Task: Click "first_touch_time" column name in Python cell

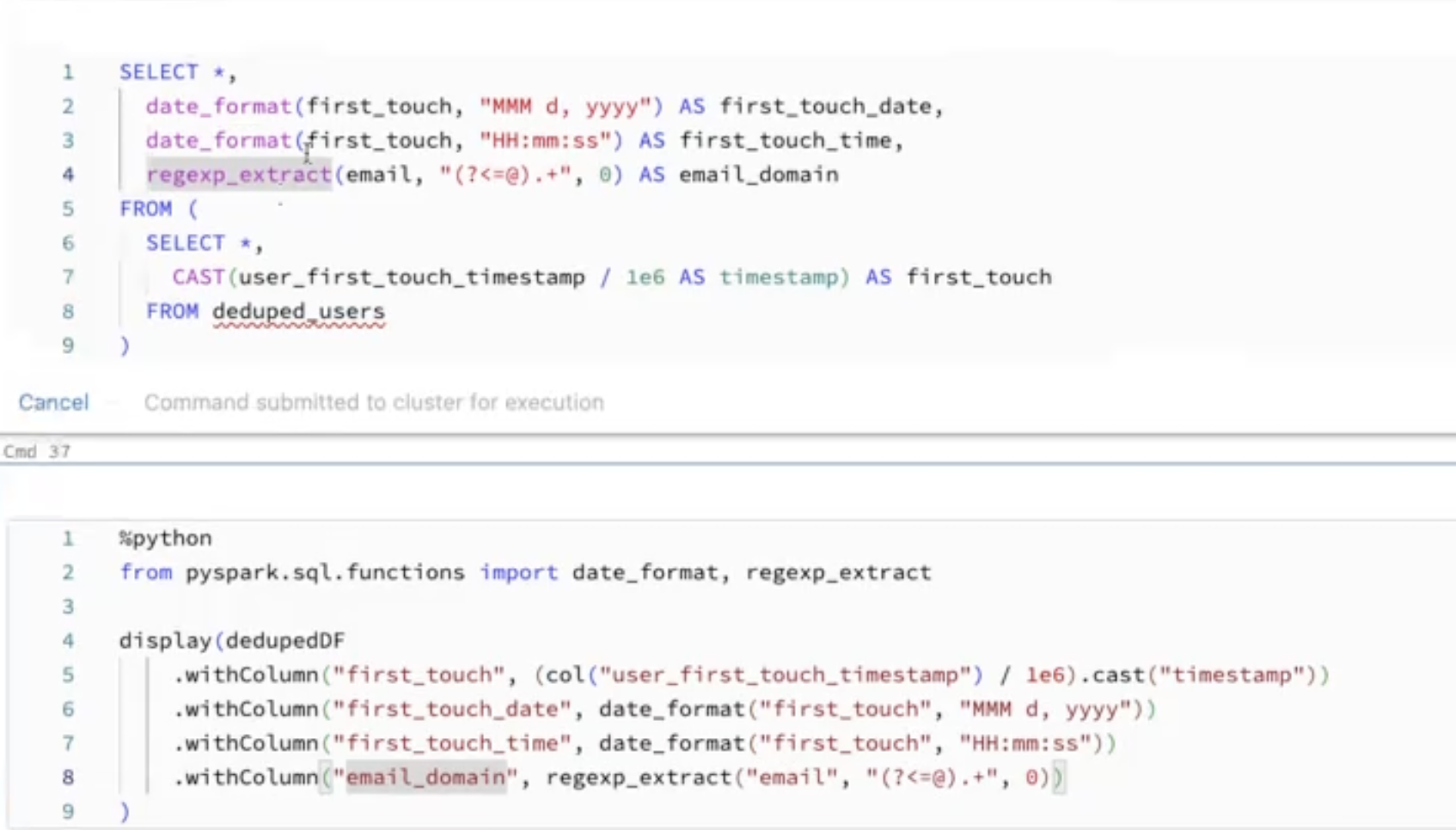Action: click(452, 742)
